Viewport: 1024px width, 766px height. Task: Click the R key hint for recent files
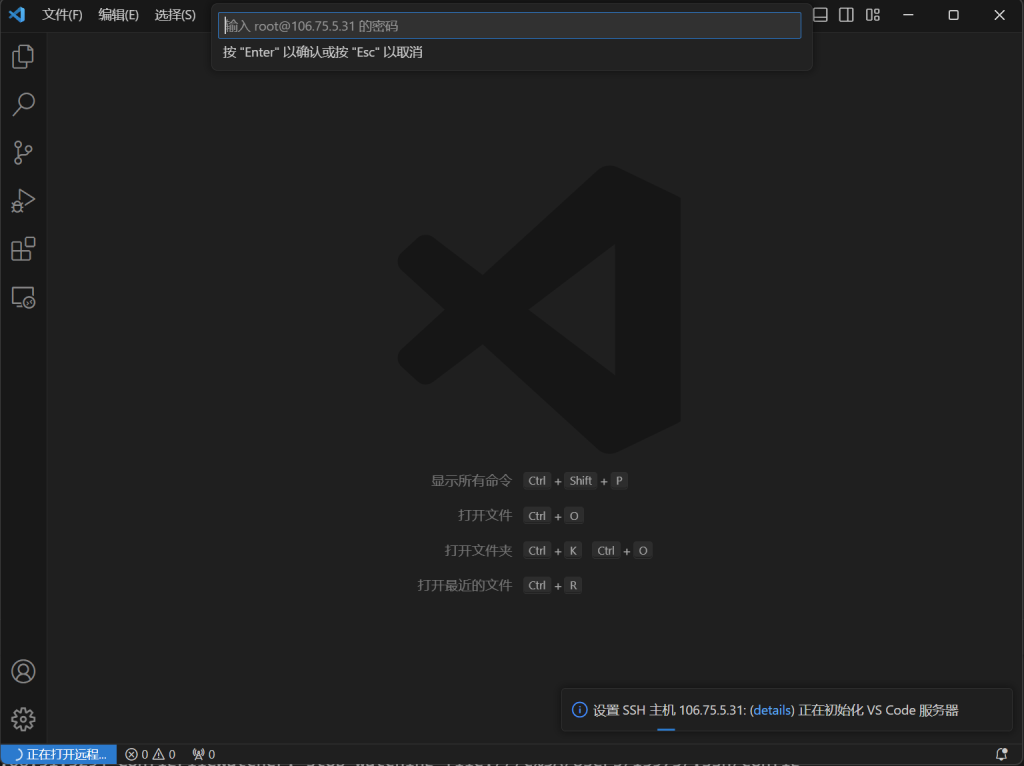tap(573, 586)
